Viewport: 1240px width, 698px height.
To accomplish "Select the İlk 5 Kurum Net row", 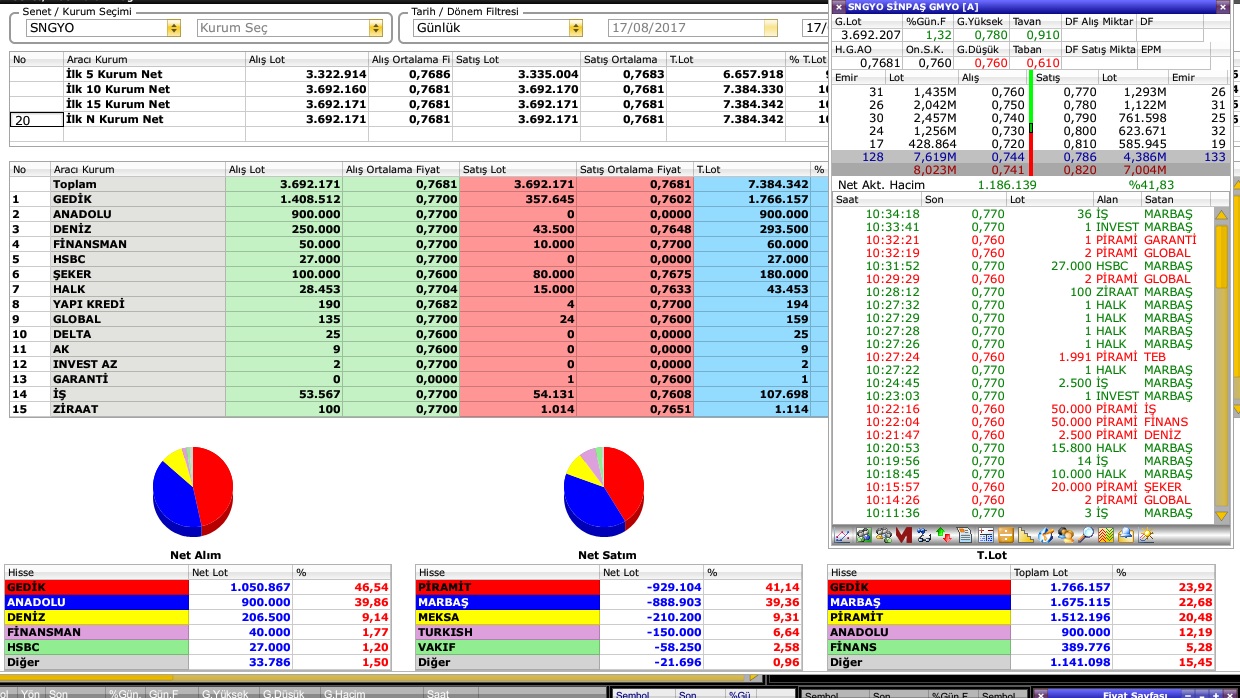I will point(420,74).
